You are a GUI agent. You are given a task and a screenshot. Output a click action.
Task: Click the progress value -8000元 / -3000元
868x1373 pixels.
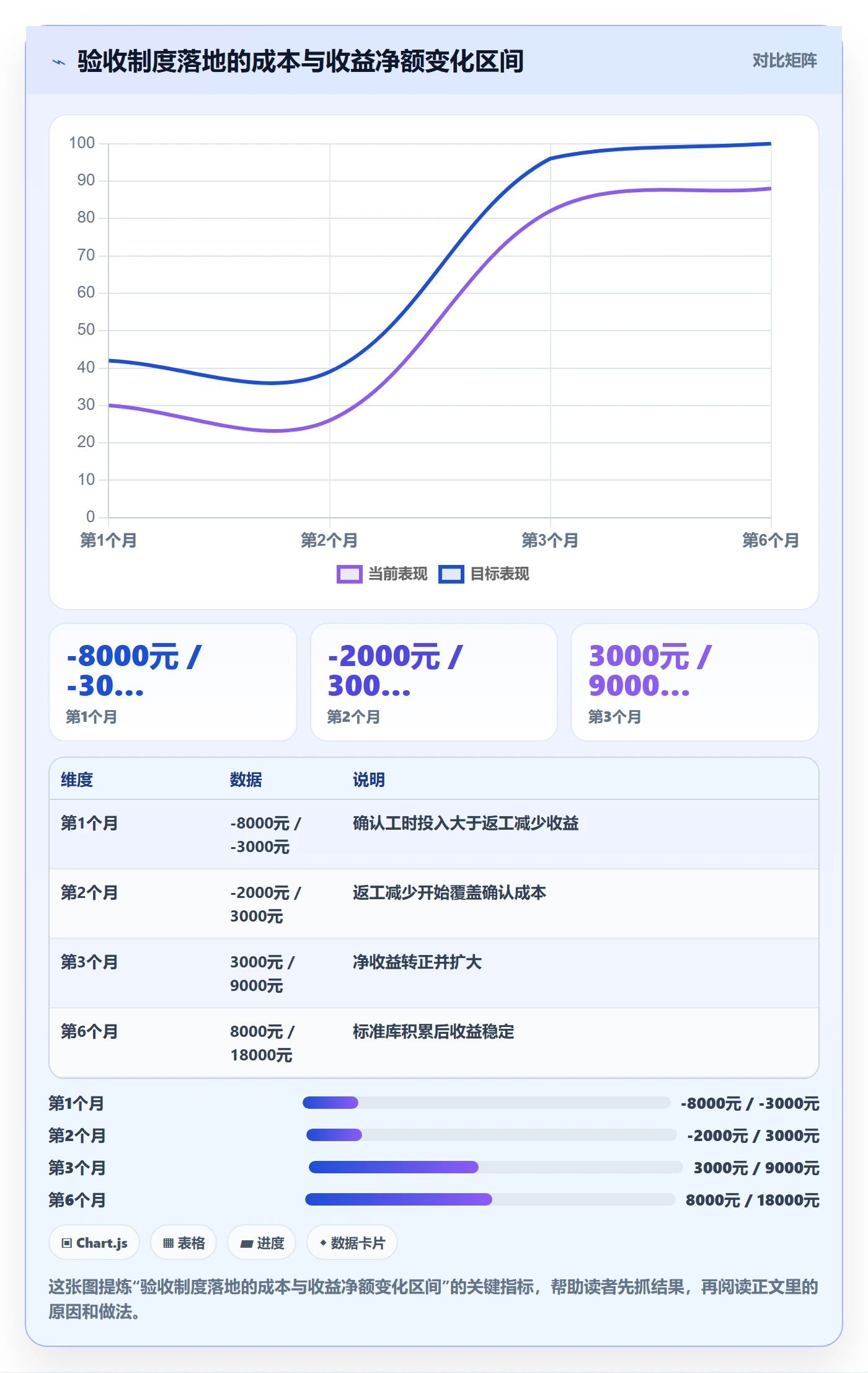tap(750, 1103)
